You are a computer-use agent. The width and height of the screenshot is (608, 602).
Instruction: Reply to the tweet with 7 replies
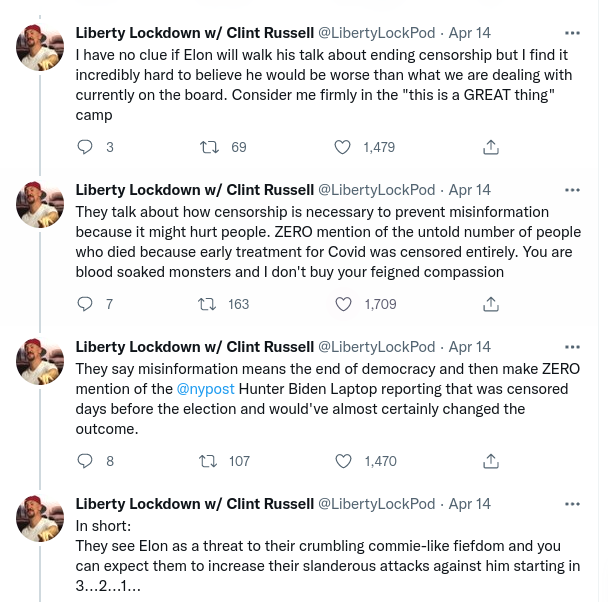85,304
